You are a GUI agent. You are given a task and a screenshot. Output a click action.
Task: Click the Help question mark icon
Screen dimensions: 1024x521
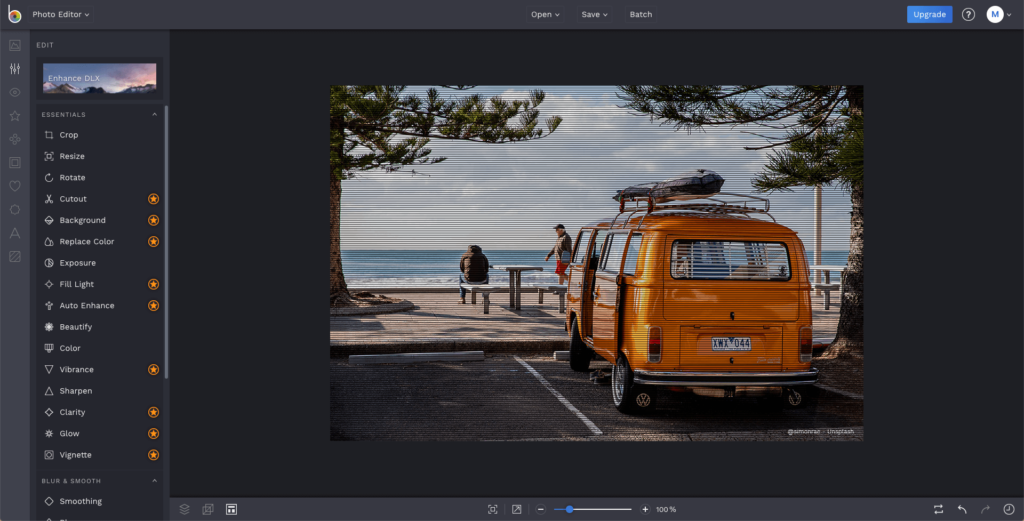pos(968,14)
